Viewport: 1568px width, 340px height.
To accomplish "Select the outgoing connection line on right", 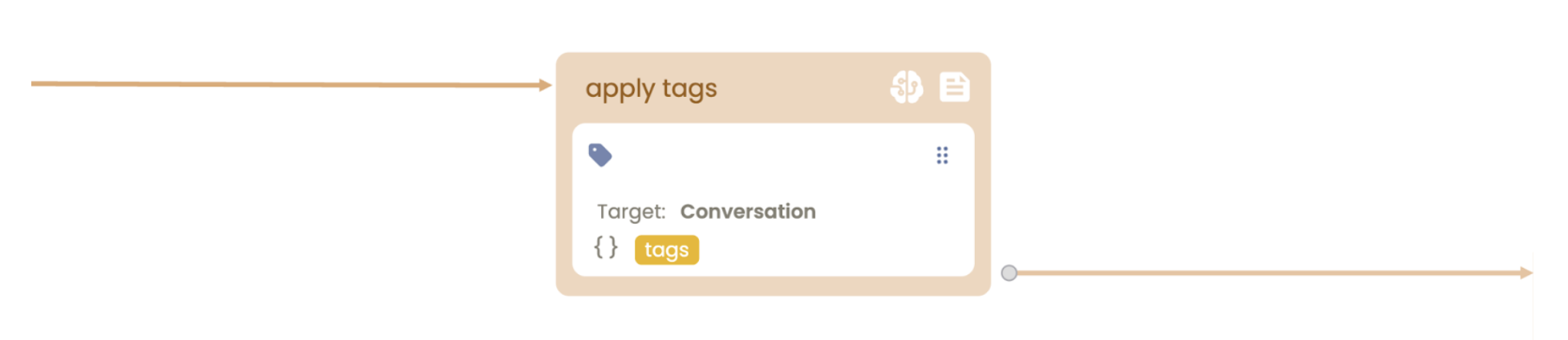I will pos(1268,273).
